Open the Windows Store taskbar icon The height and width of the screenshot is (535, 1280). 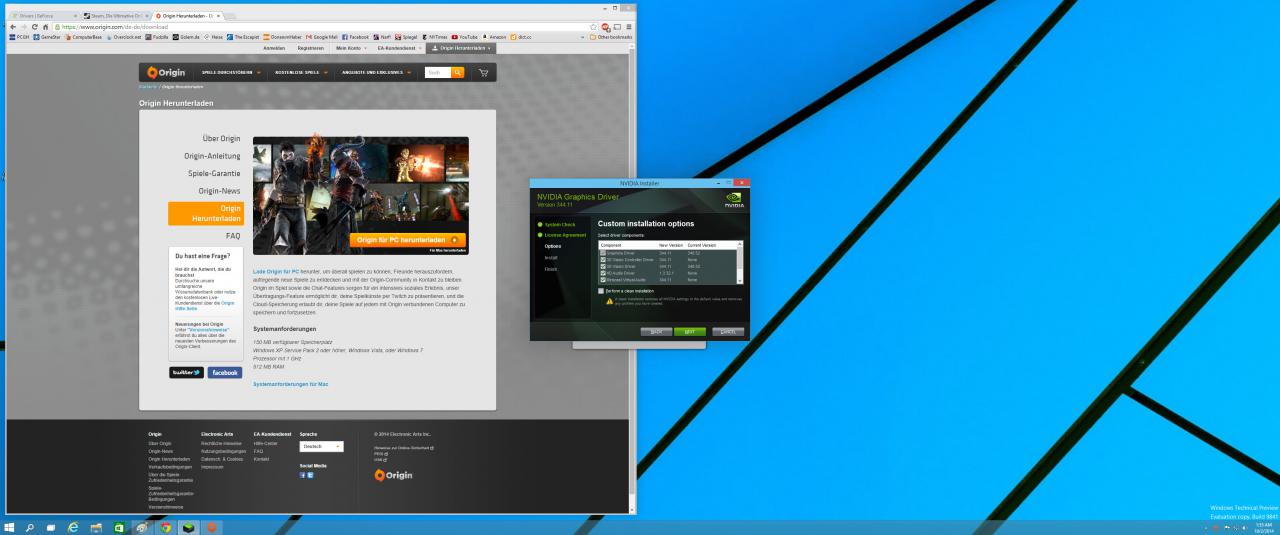119,526
